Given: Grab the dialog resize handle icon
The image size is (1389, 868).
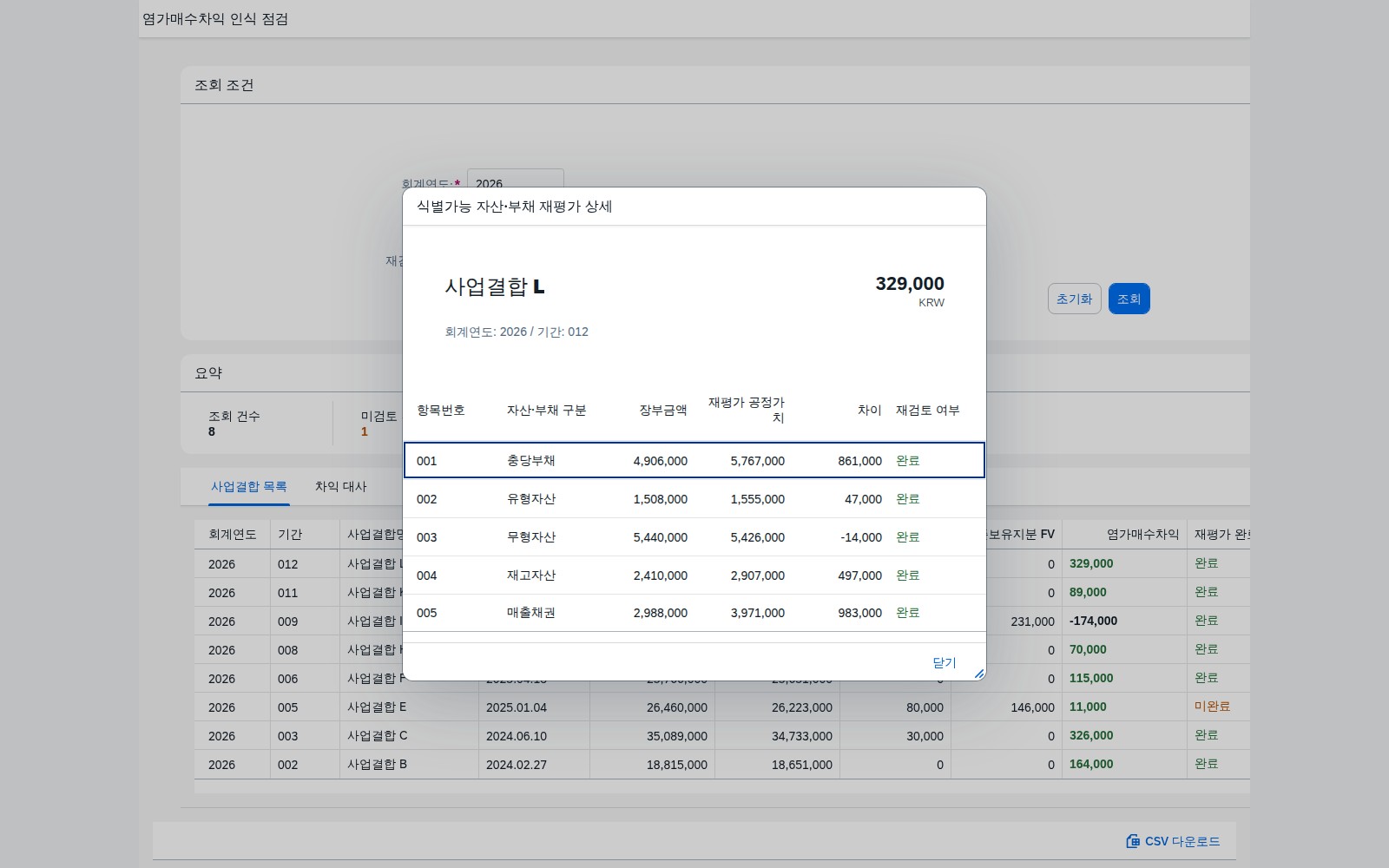Looking at the screenshot, I should (x=979, y=674).
